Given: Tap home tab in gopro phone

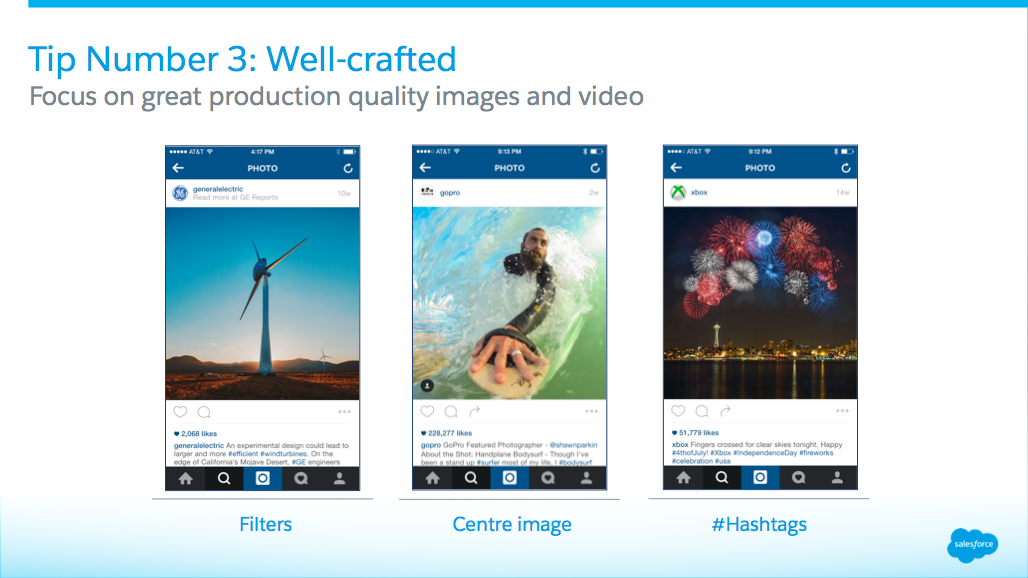Looking at the screenshot, I should 433,478.
